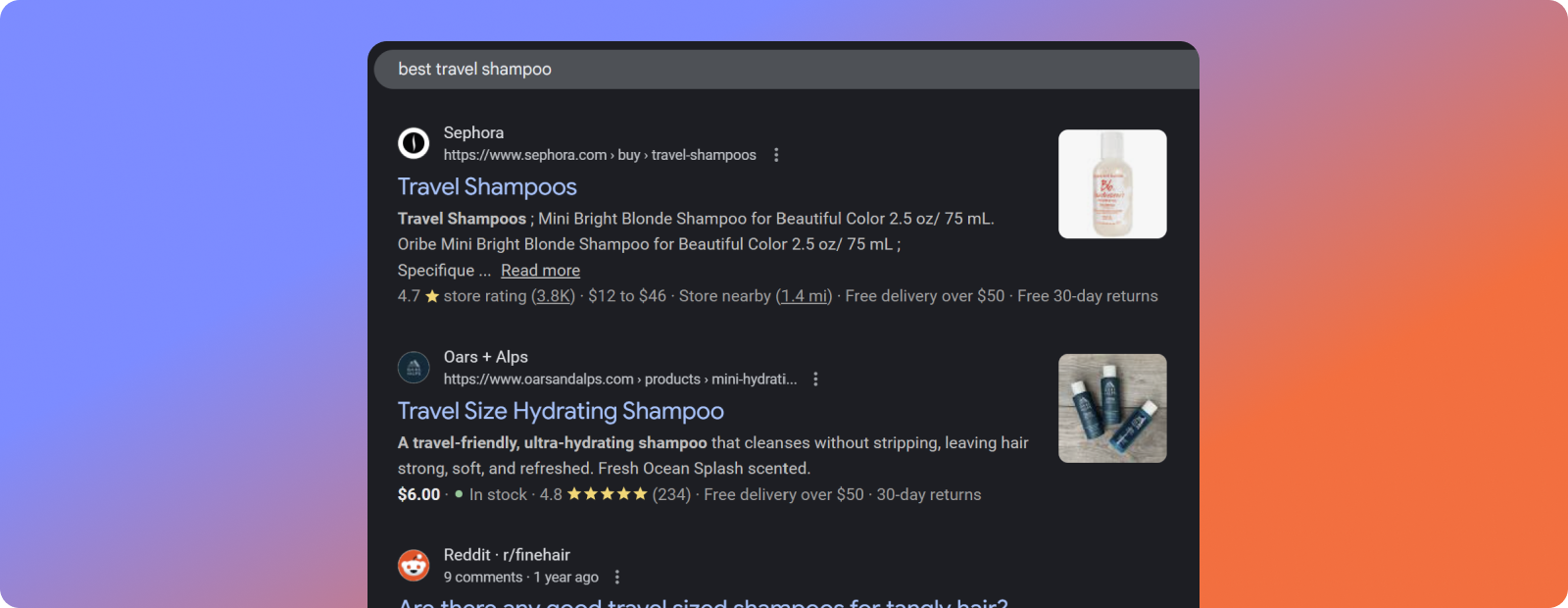Screen dimensions: 1568x608
Task: Click the 'In stock' status text
Action: [x=498, y=494]
